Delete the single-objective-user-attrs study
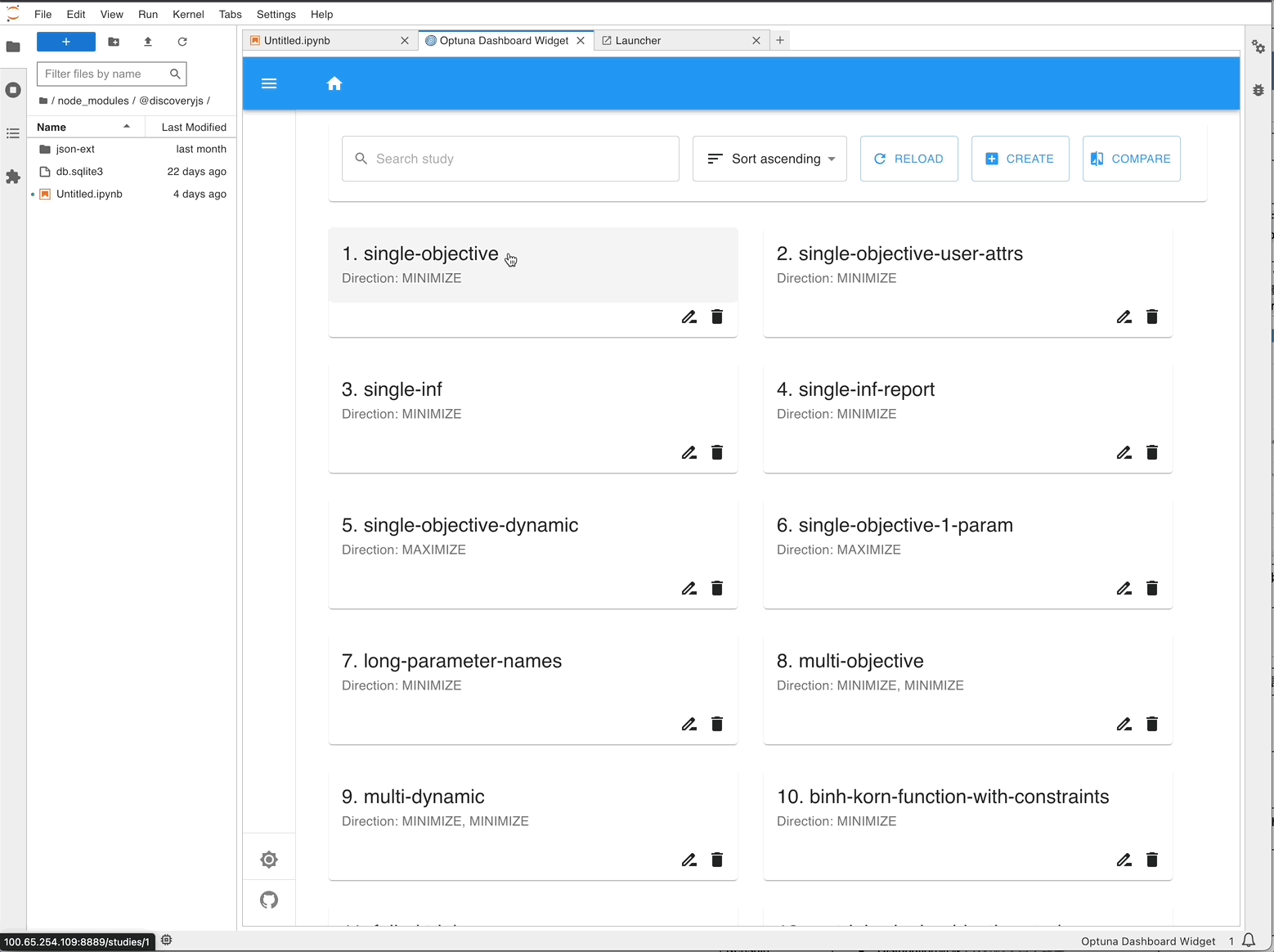The width and height of the screenshot is (1274, 952). click(1152, 317)
